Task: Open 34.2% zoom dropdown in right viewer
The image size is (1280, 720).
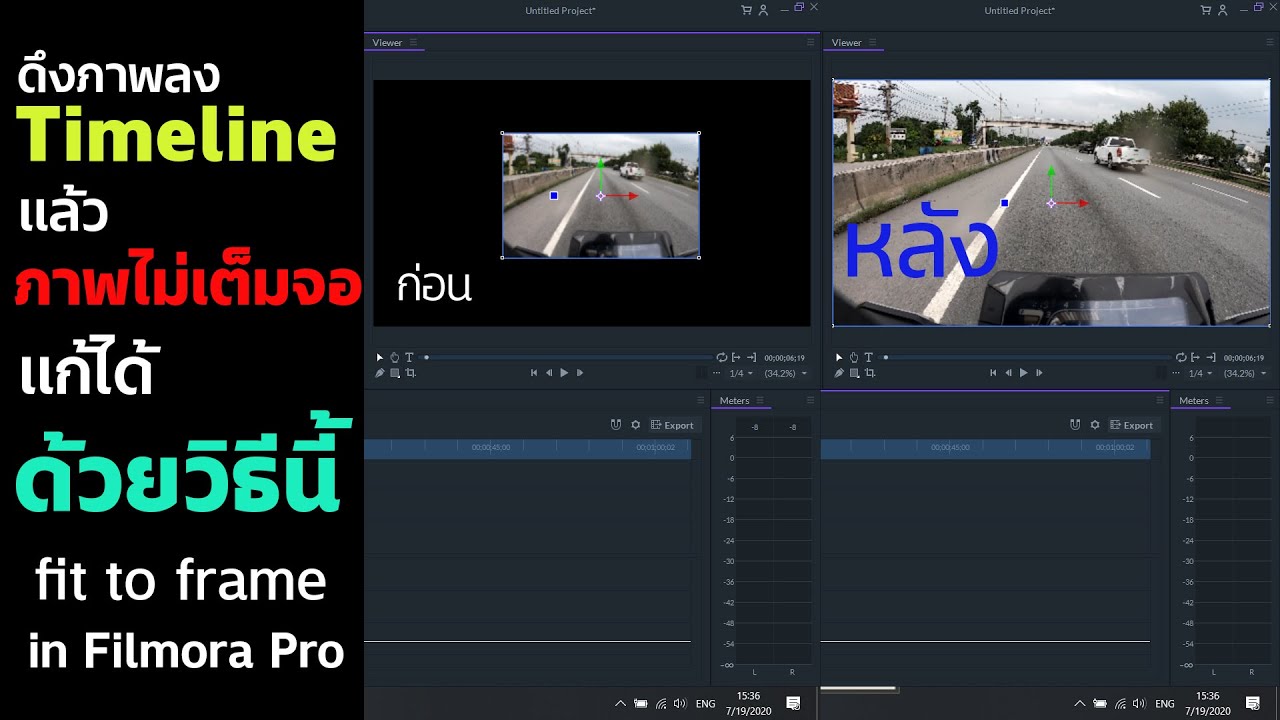Action: pyautogui.click(x=1244, y=373)
